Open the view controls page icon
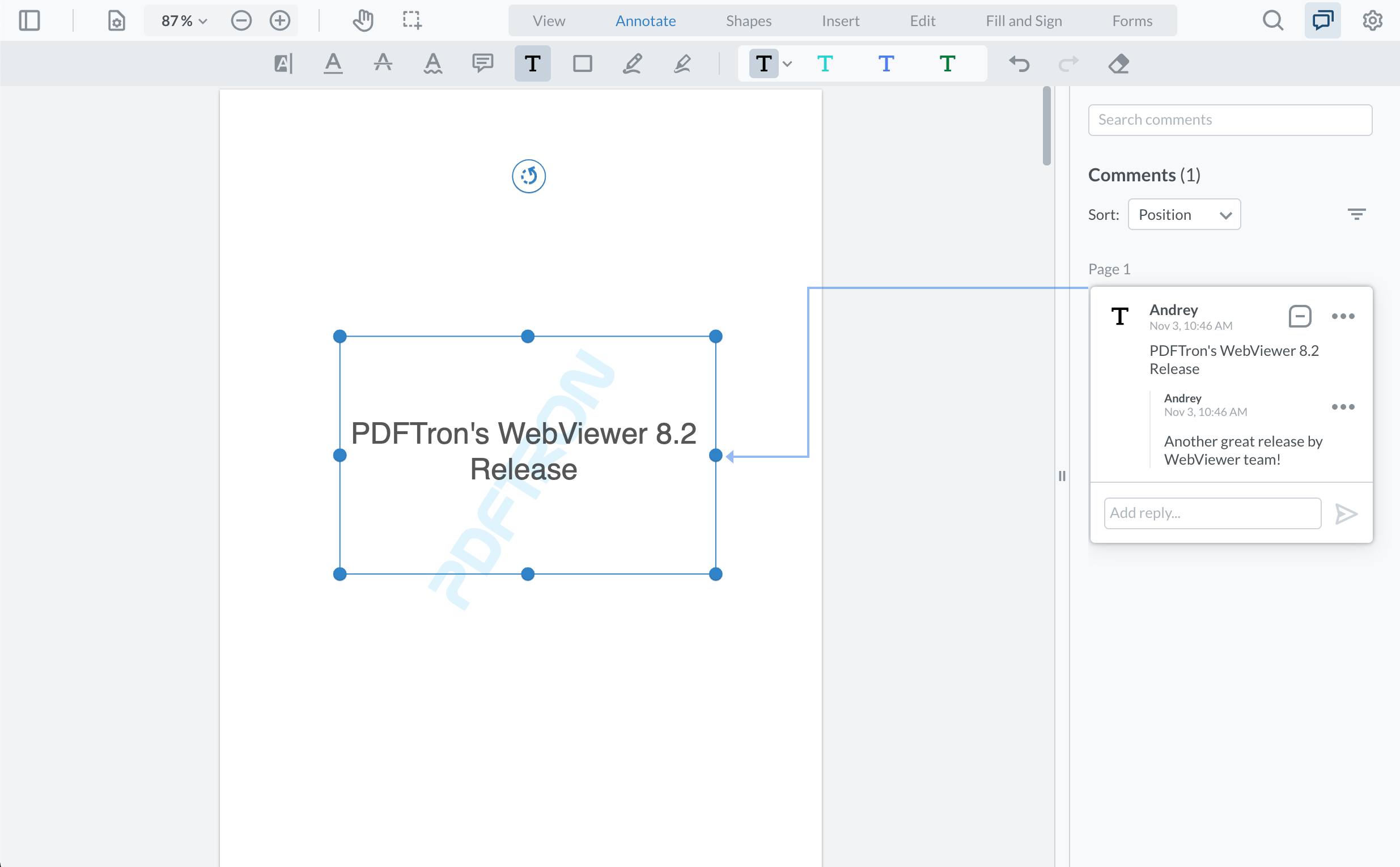Image resolution: width=1400 pixels, height=867 pixels. pyautogui.click(x=116, y=20)
